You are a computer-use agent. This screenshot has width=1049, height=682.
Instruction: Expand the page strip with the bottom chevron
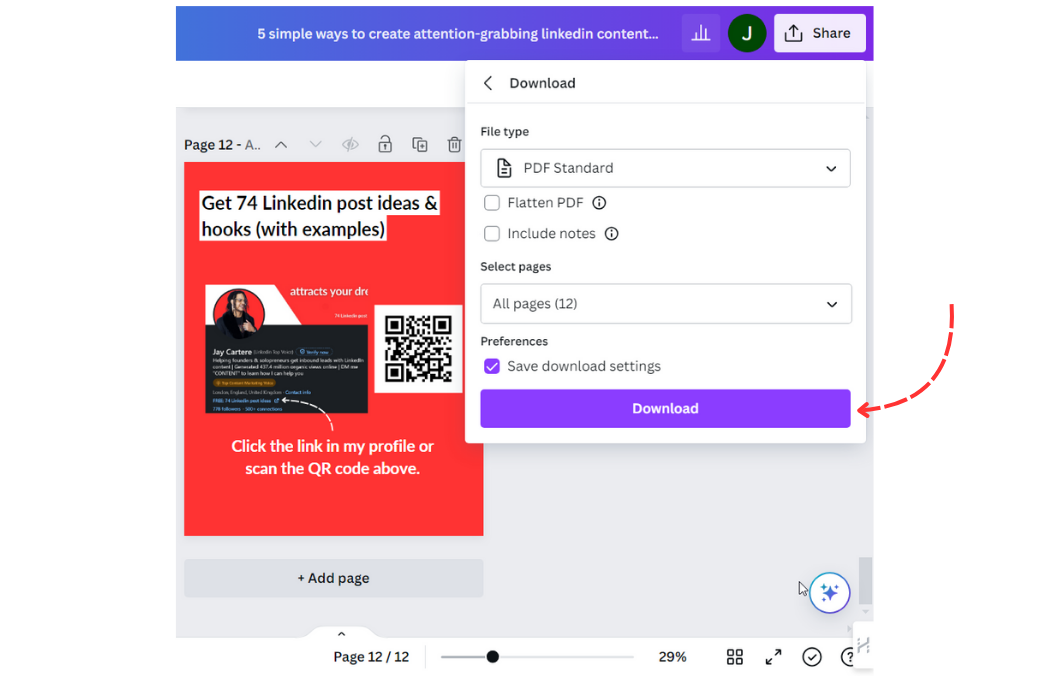click(x=341, y=634)
